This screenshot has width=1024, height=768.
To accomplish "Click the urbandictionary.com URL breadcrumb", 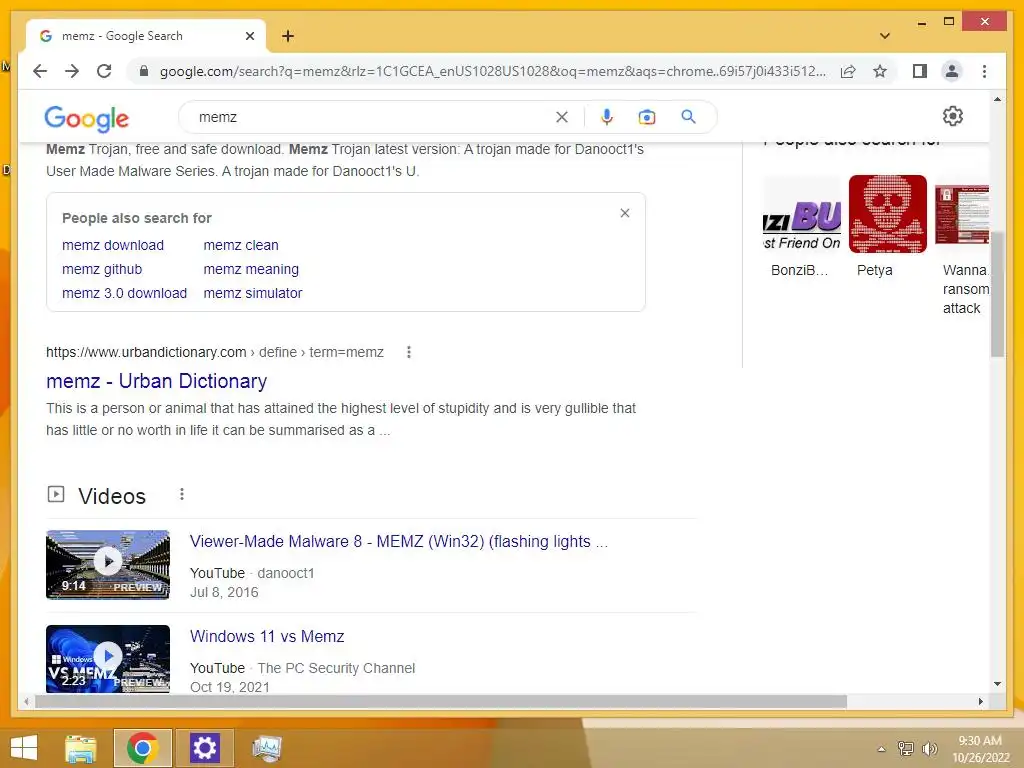I will click(x=215, y=352).
